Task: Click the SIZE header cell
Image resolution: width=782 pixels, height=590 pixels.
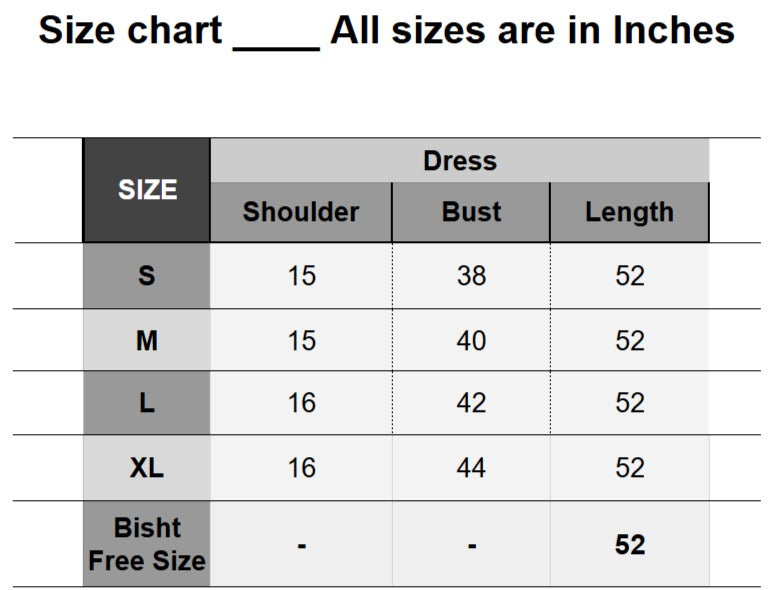Action: click(147, 190)
